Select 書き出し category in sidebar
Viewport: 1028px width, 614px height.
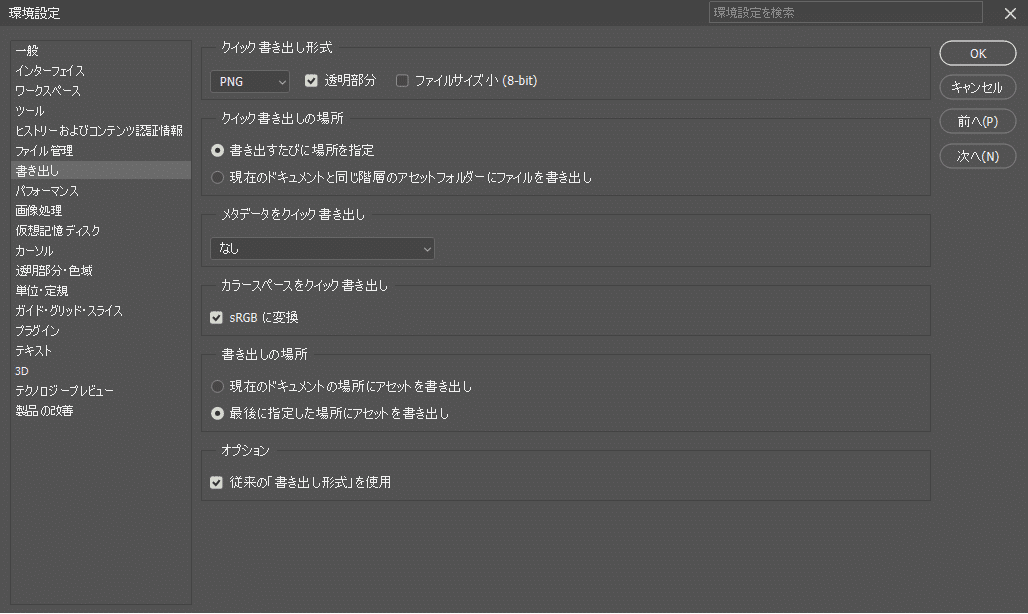[102, 170]
